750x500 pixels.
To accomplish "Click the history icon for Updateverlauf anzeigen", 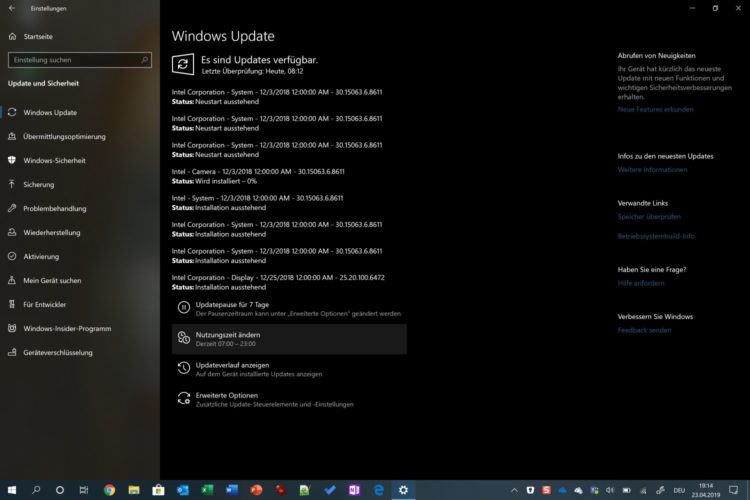I will (184, 368).
